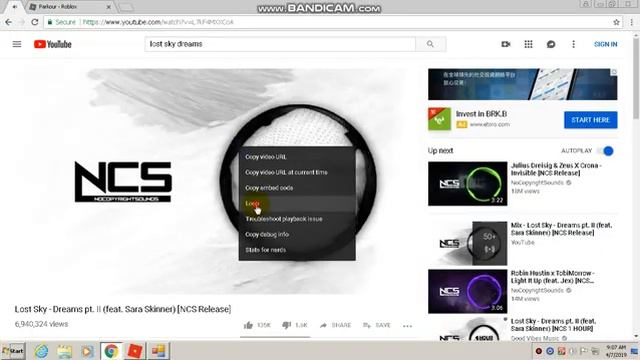
Task: Open the Robin Hustin x TobiMorrow title link
Action: (552, 277)
